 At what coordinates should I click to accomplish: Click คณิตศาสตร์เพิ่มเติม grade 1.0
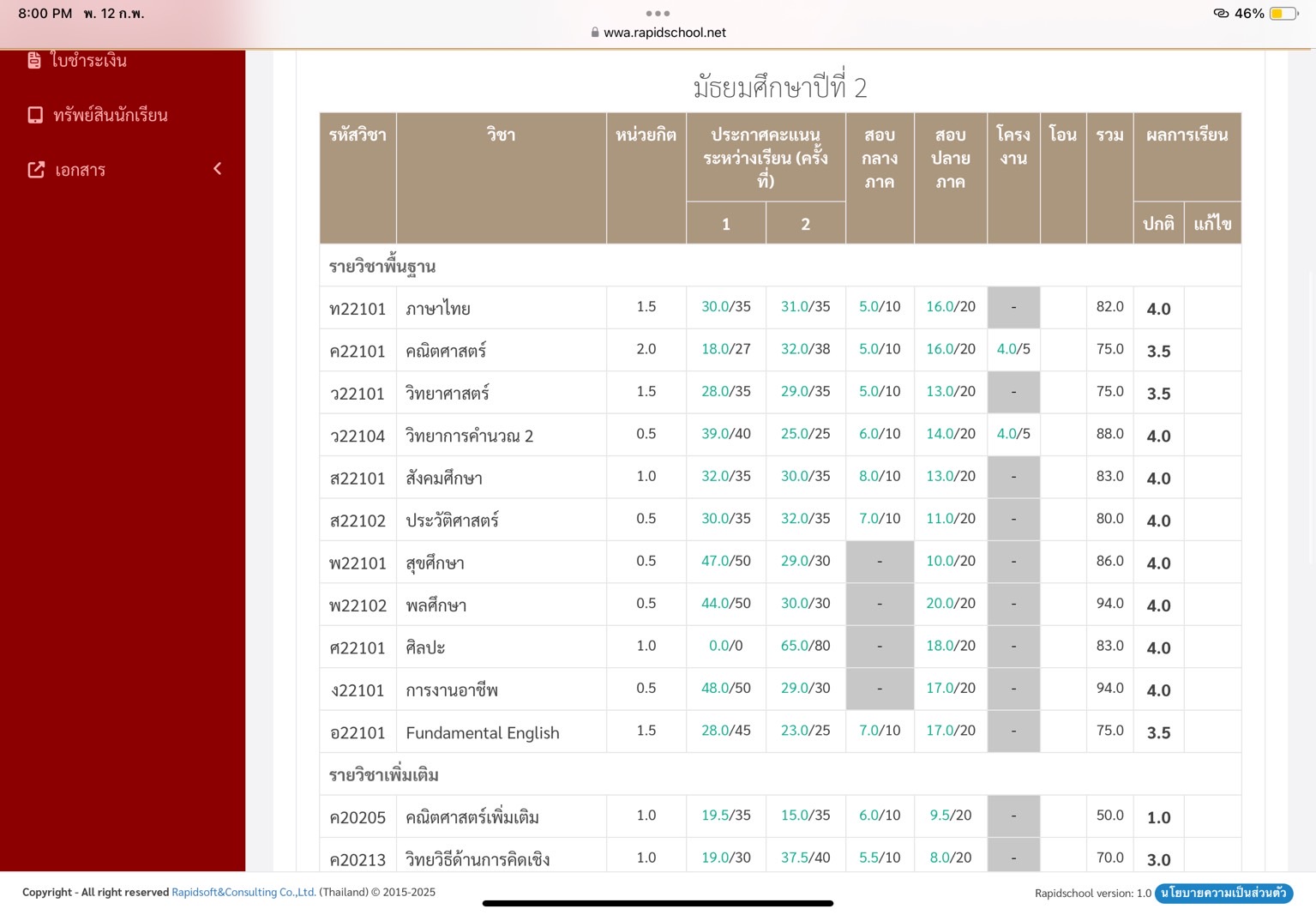point(1158,818)
